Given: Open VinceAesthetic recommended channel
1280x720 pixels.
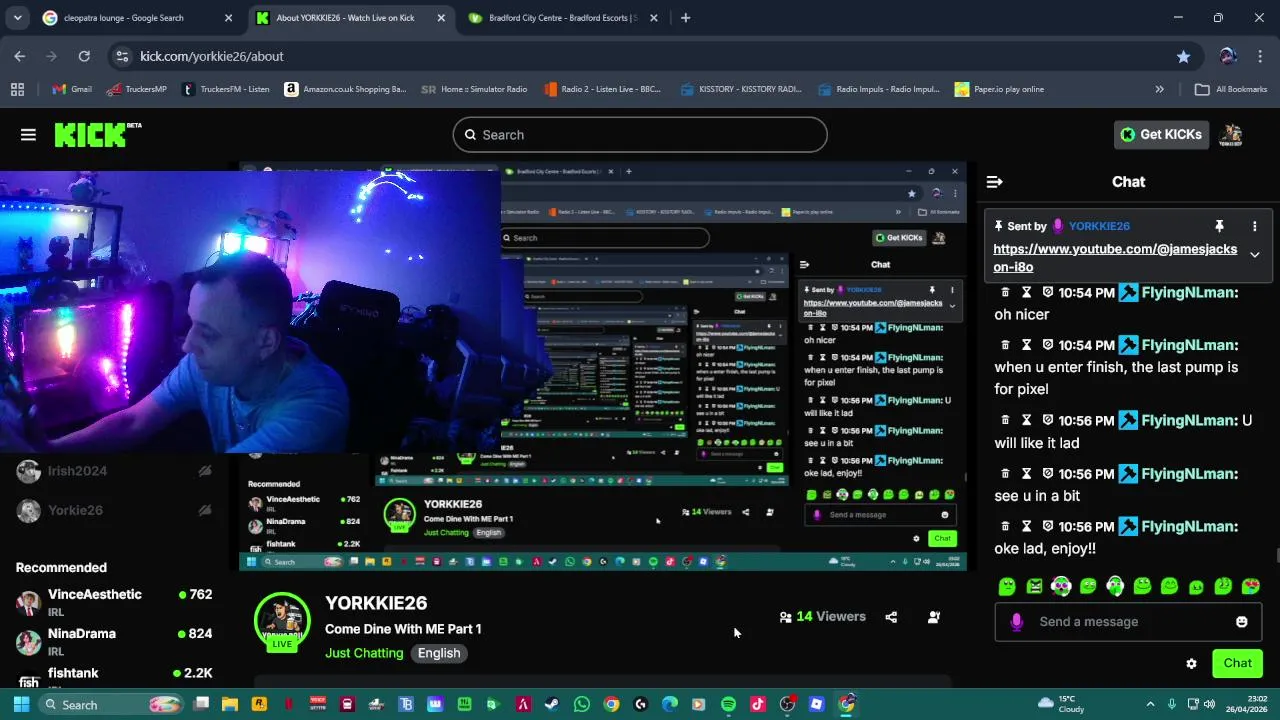Looking at the screenshot, I should point(114,601).
